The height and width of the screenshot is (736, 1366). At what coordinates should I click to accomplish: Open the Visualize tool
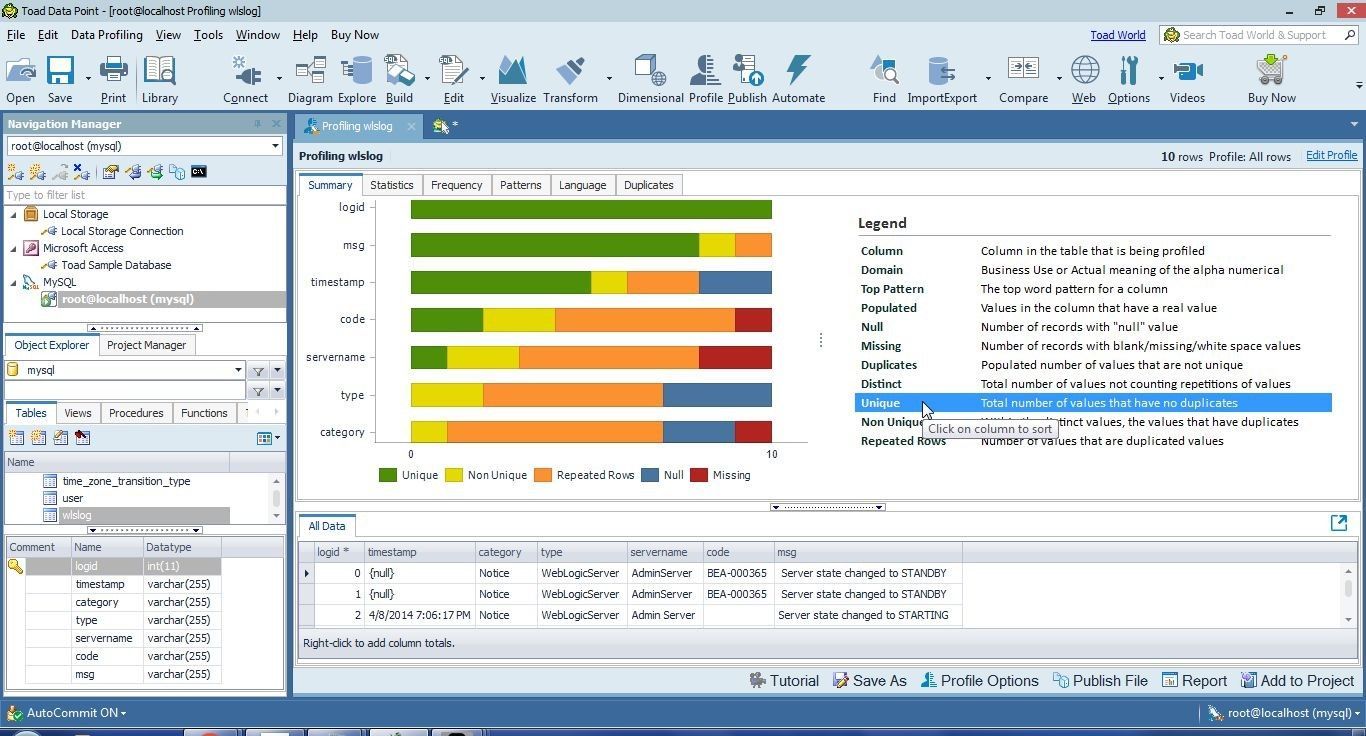click(x=513, y=79)
